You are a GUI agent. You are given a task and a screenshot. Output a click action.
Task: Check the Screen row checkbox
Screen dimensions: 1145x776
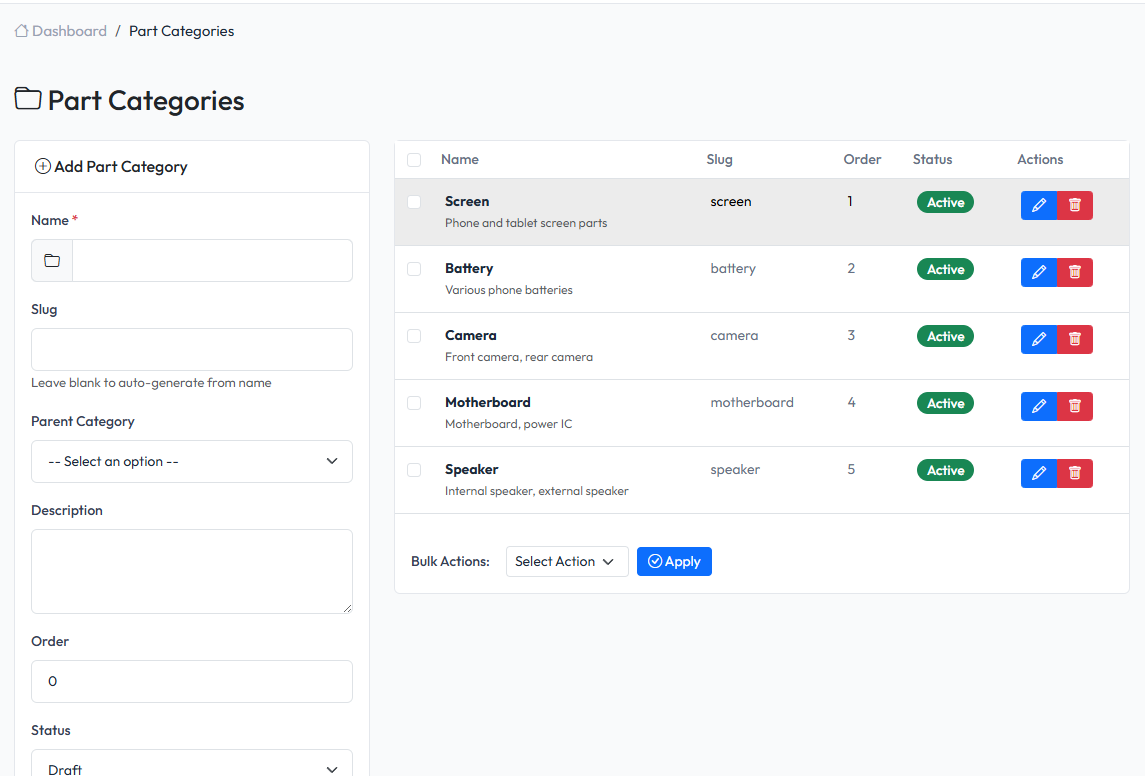point(414,202)
